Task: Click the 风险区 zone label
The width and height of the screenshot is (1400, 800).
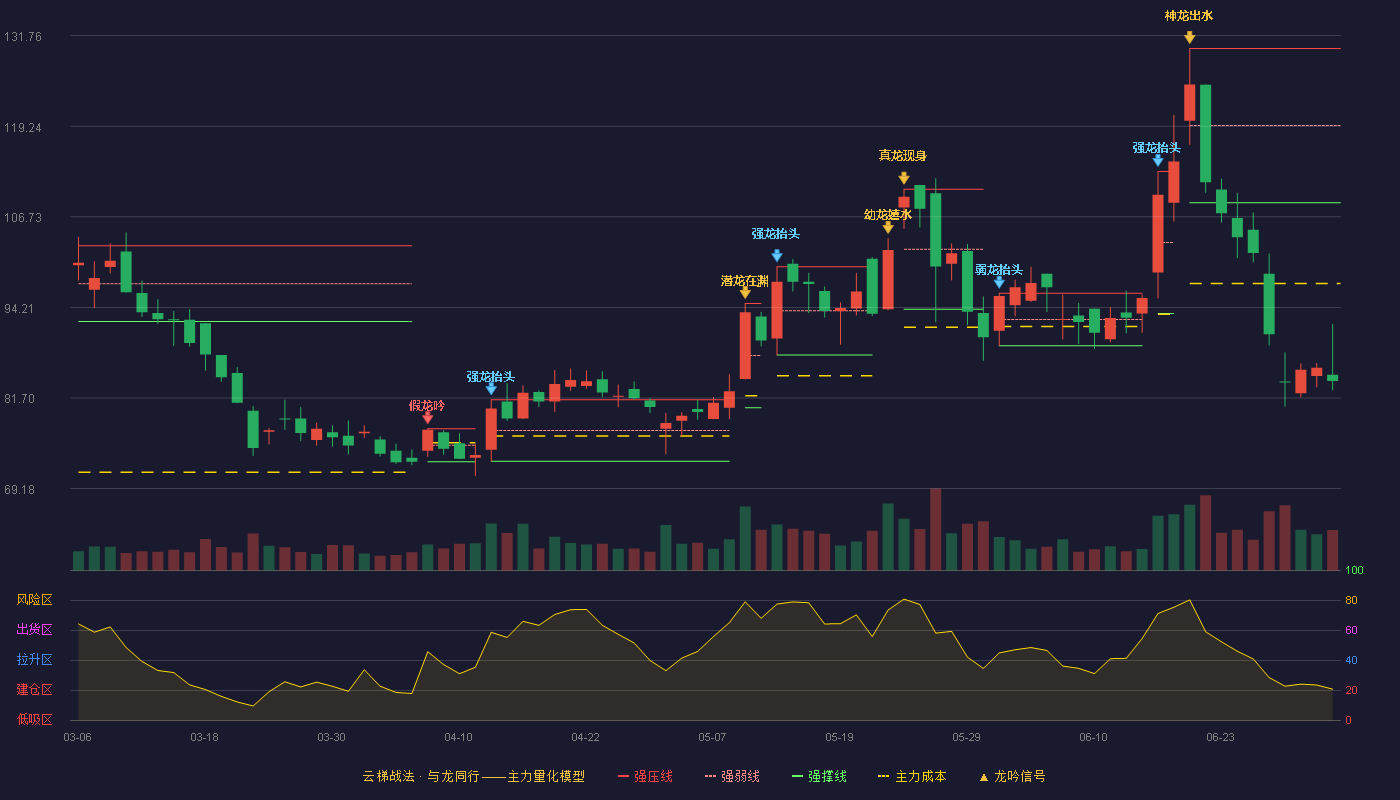Action: tap(34, 600)
